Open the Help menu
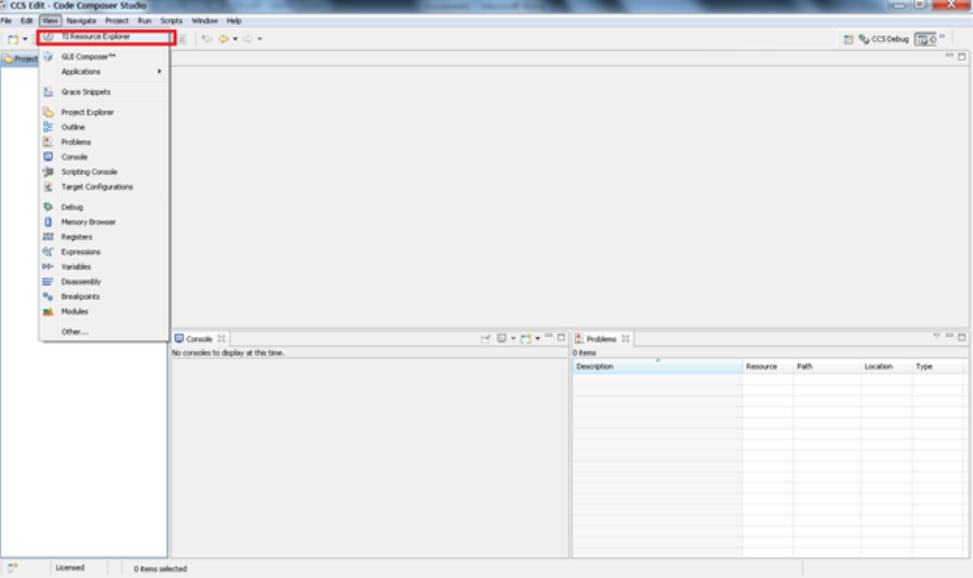973x578 pixels. point(234,20)
